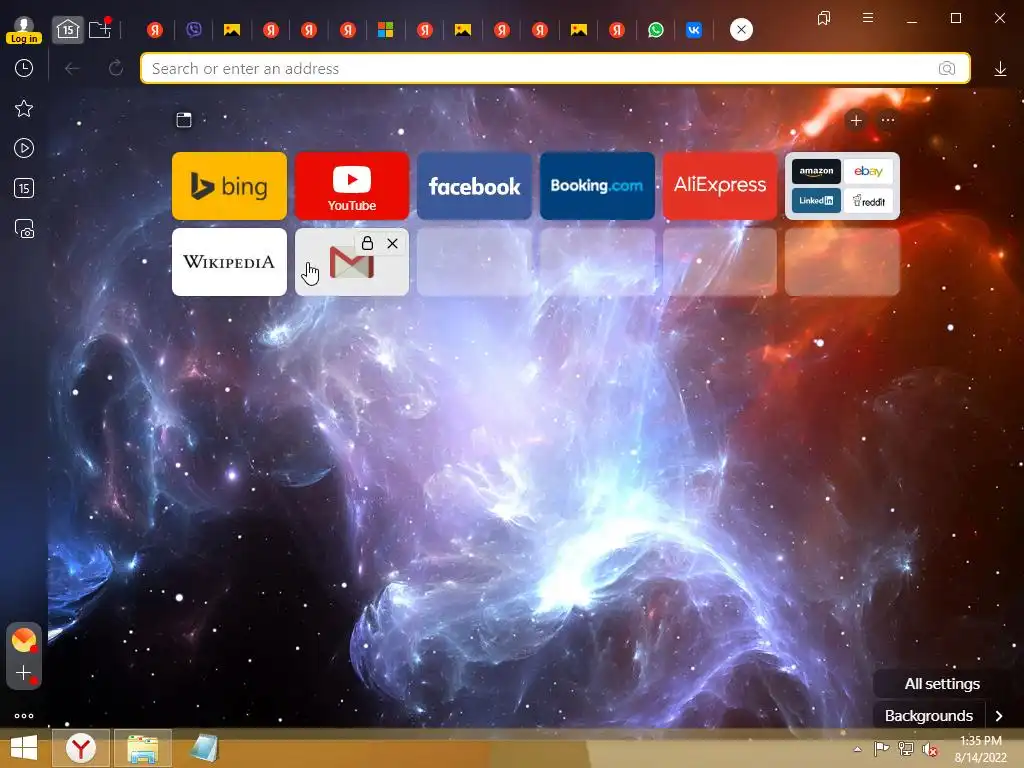Remove the Gmail tile with its X
The height and width of the screenshot is (768, 1024).
click(392, 244)
